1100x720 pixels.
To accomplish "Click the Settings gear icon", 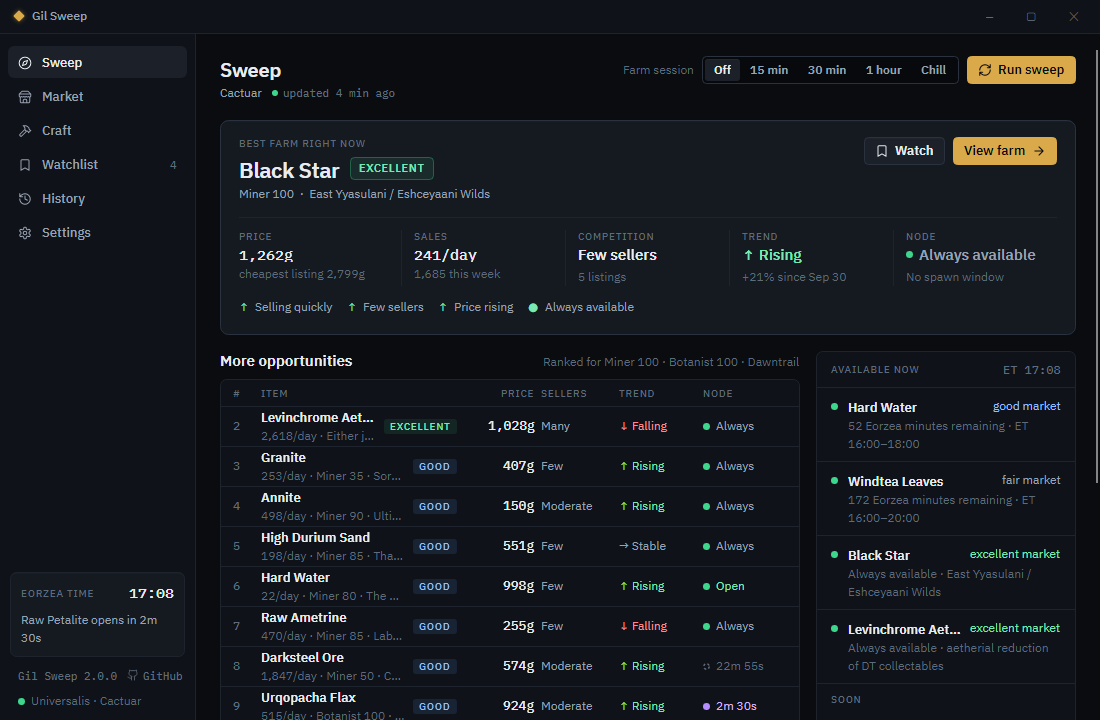I will pos(25,233).
